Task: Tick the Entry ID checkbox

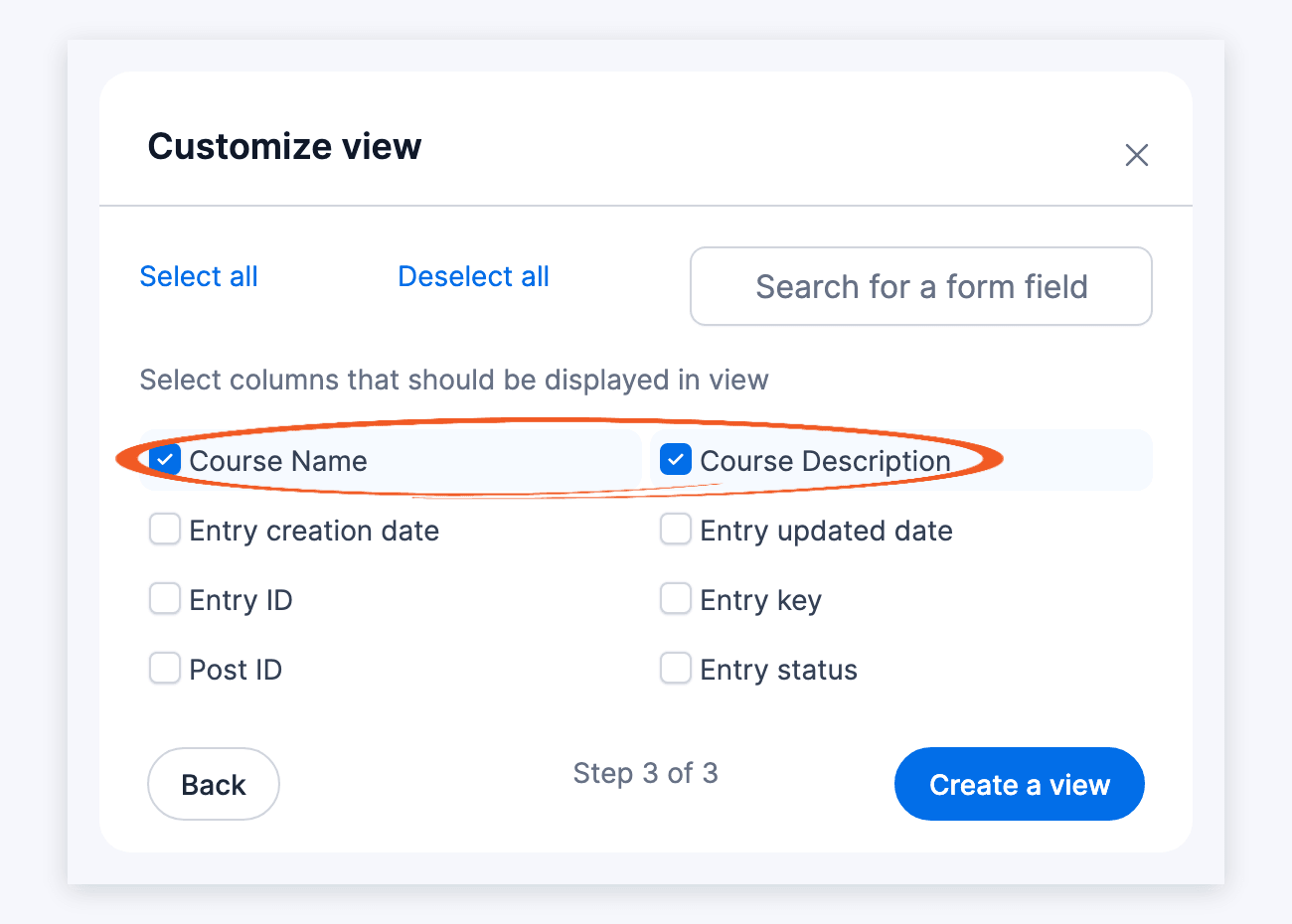Action: coord(165,599)
